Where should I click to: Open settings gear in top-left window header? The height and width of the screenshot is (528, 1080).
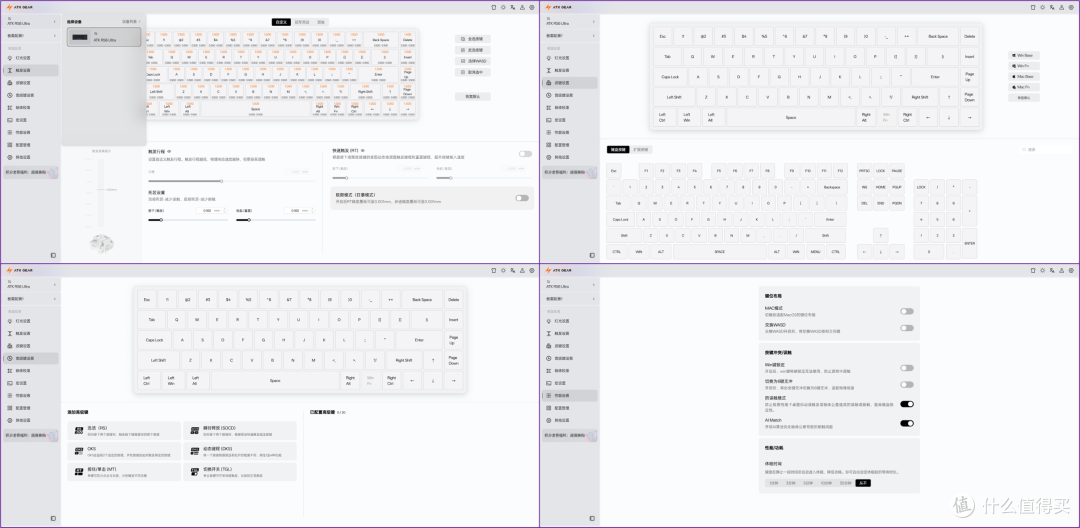click(532, 8)
